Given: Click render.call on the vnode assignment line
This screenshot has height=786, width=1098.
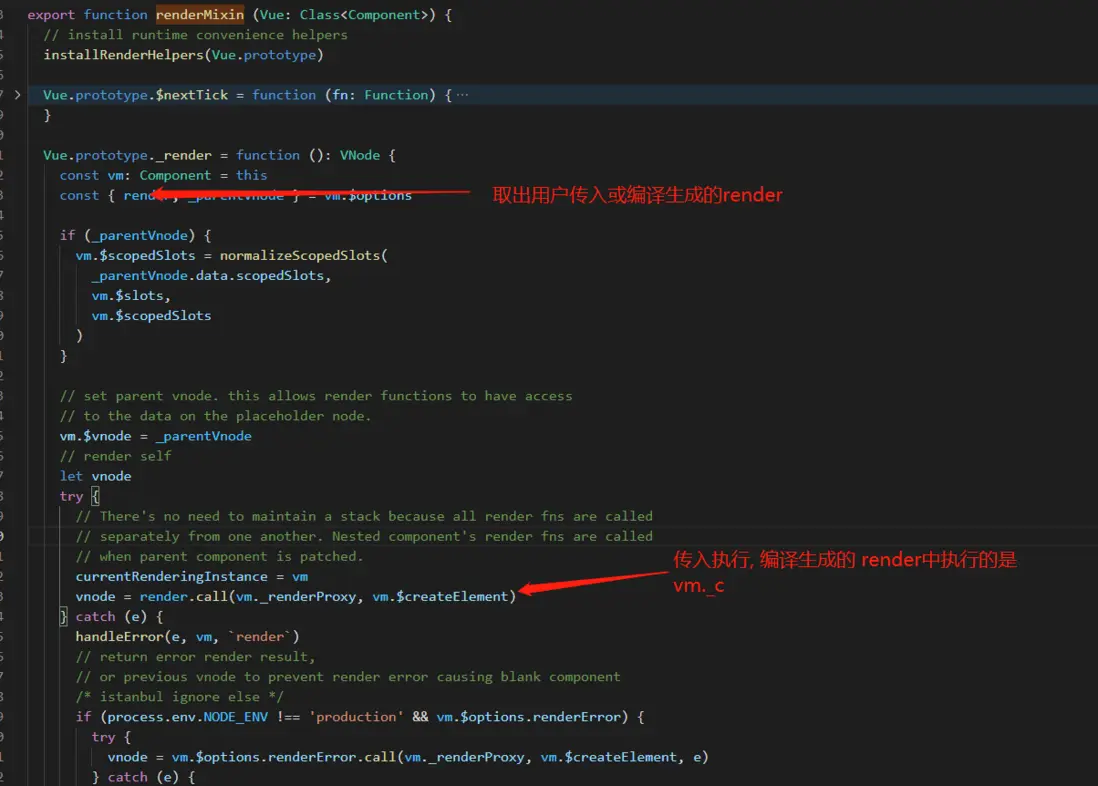Looking at the screenshot, I should pos(183,597).
